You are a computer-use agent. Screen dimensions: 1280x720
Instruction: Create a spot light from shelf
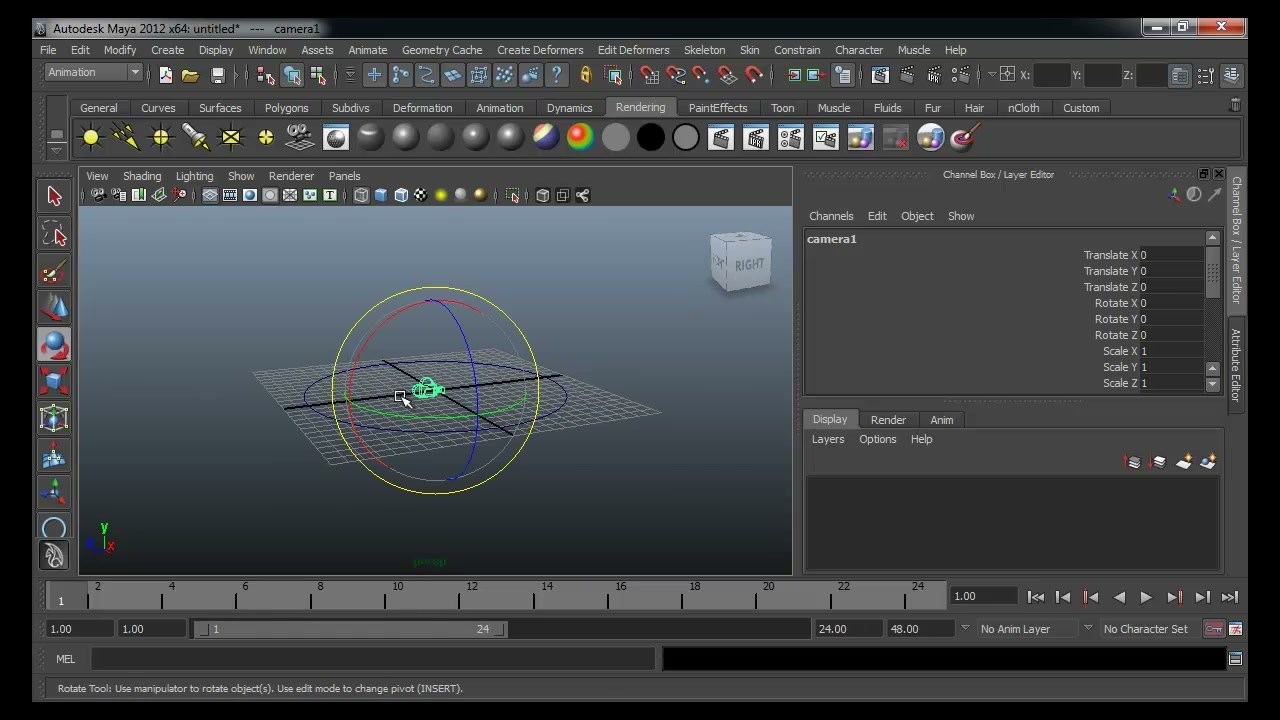(196, 138)
